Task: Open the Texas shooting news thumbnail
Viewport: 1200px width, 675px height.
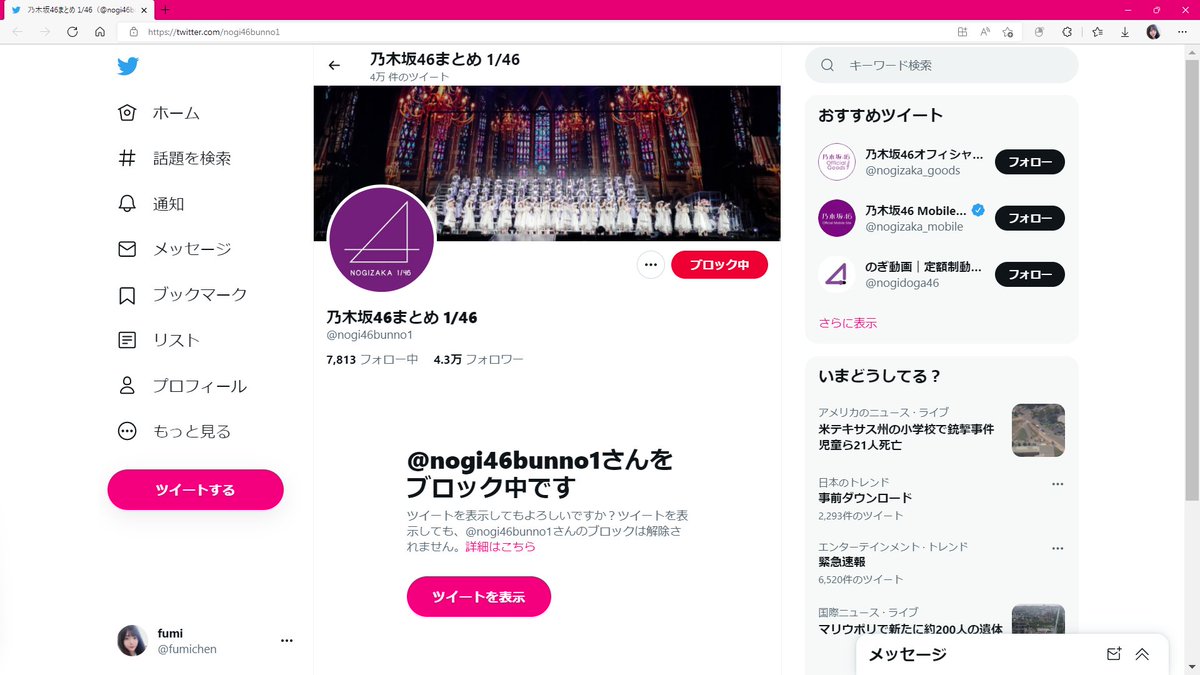Action: pos(1038,430)
